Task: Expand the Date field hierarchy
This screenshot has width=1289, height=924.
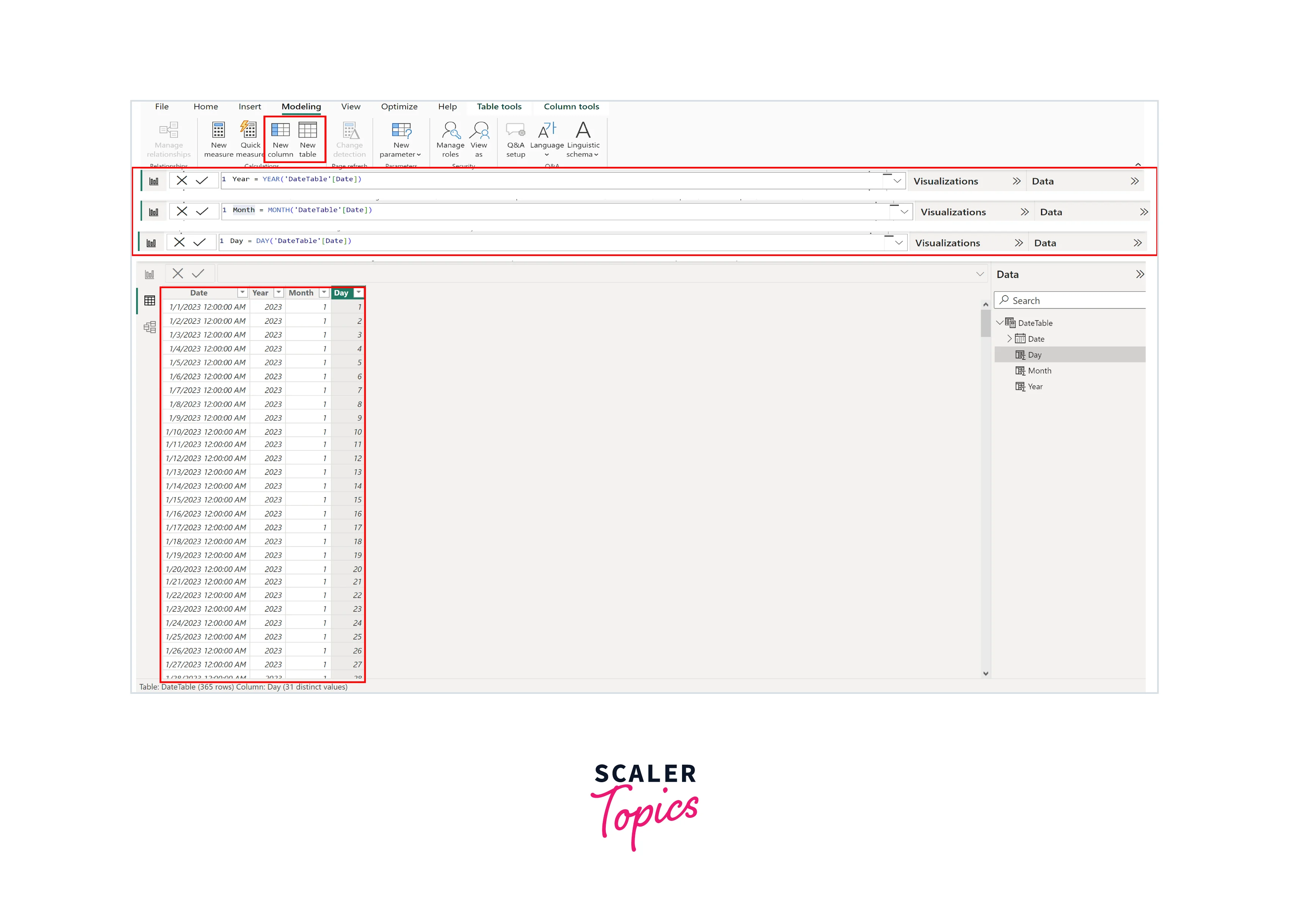Action: [x=1009, y=339]
